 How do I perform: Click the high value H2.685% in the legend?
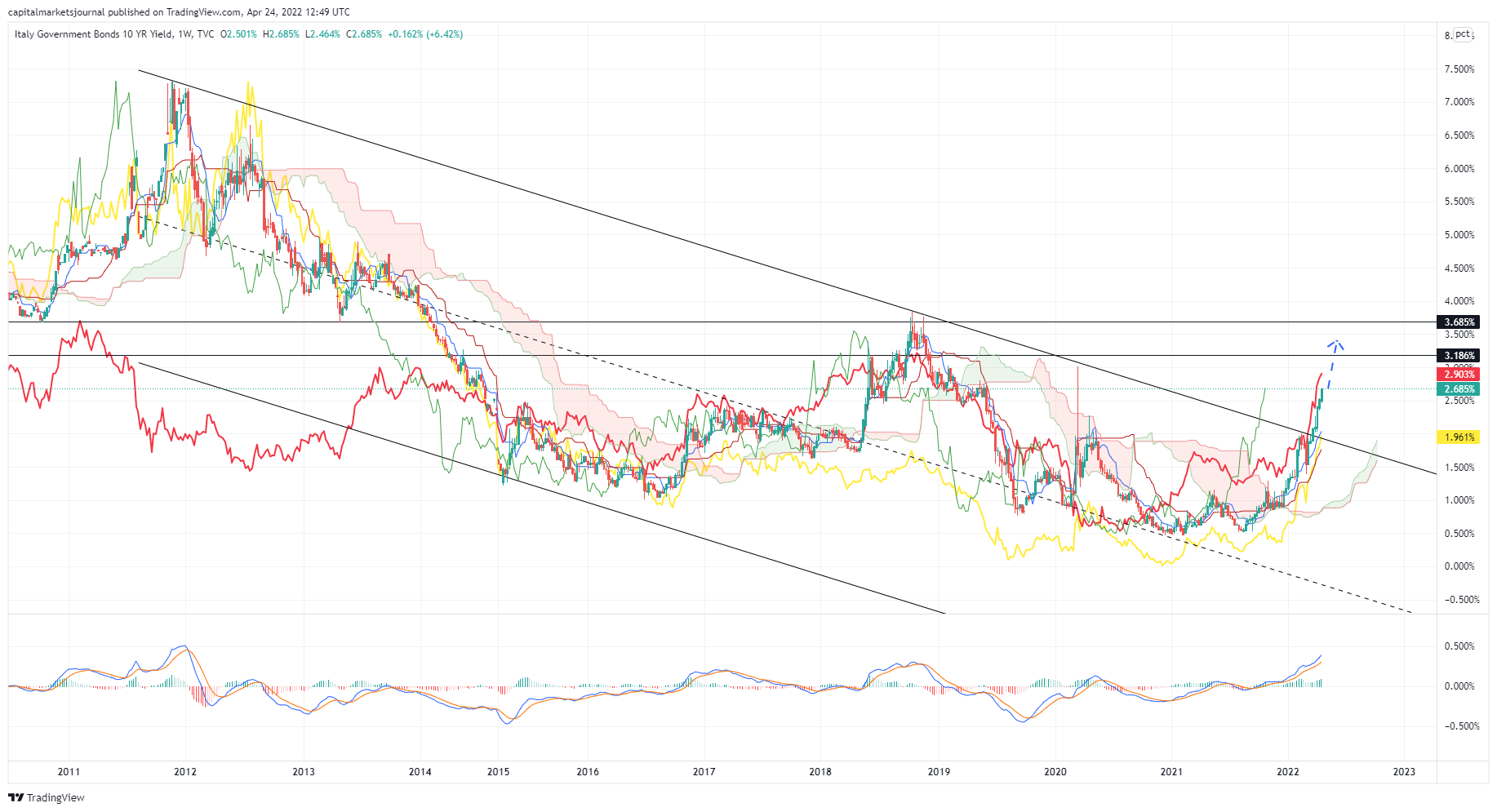tap(281, 34)
